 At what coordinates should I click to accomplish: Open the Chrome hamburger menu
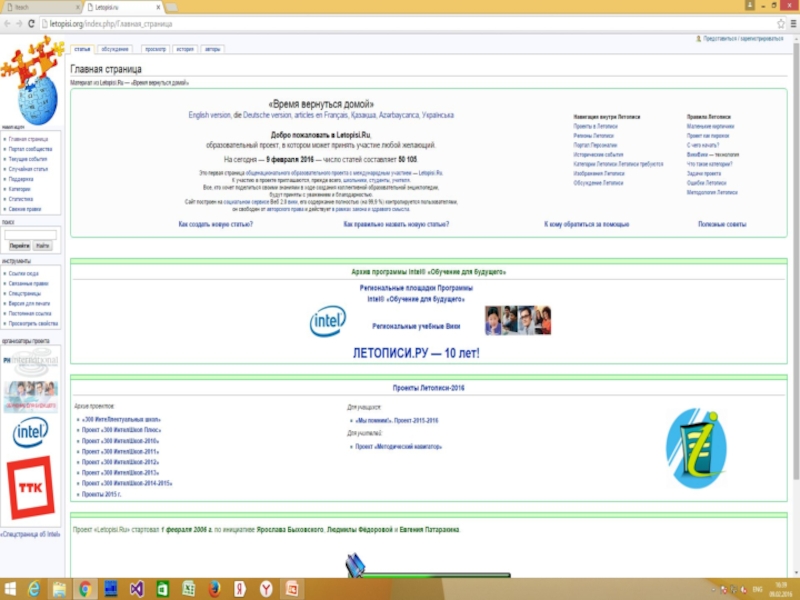tap(793, 23)
